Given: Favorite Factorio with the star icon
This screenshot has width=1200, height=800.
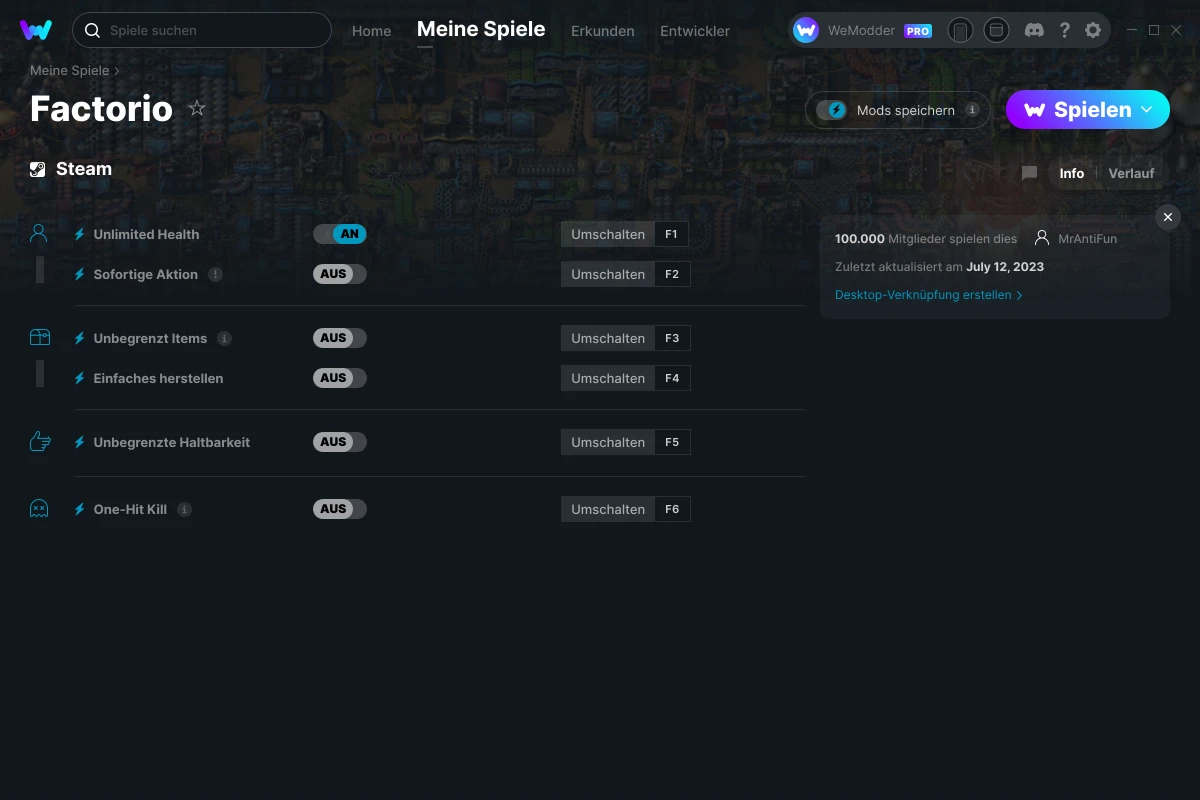Looking at the screenshot, I should click(x=197, y=108).
